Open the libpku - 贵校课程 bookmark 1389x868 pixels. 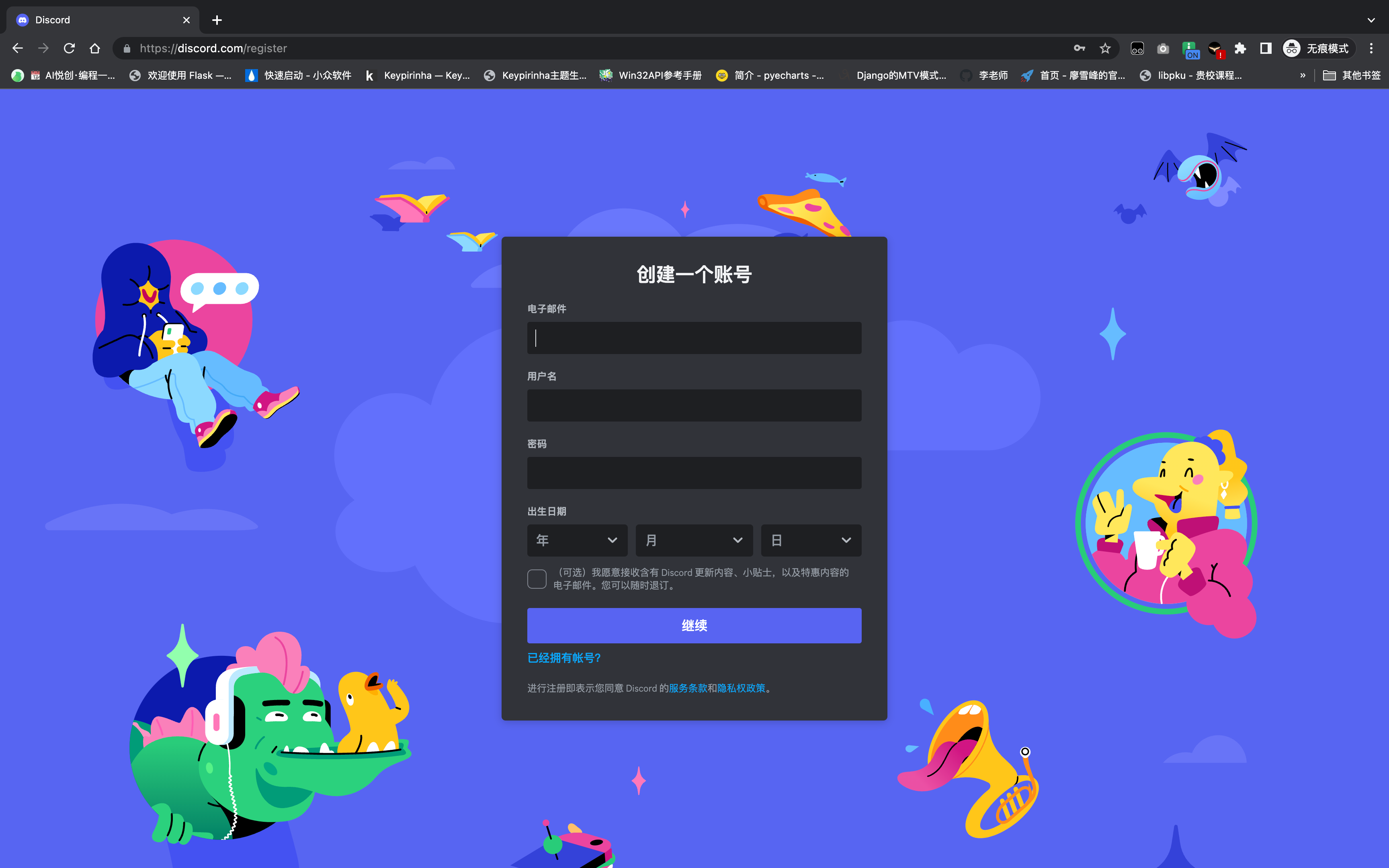pyautogui.click(x=1191, y=75)
